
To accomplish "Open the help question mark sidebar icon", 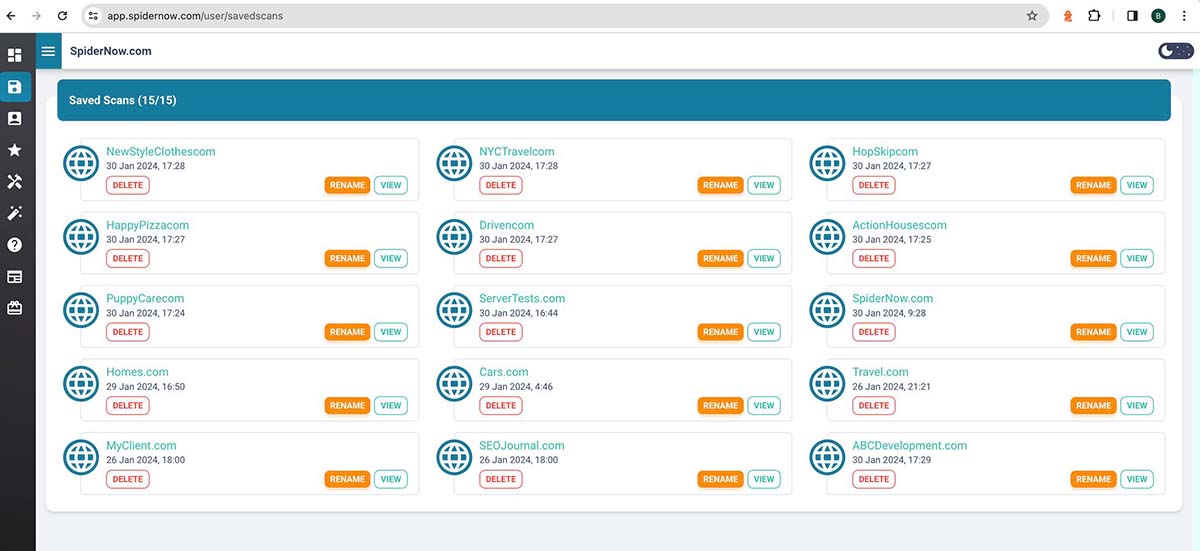I will pyautogui.click(x=14, y=245).
